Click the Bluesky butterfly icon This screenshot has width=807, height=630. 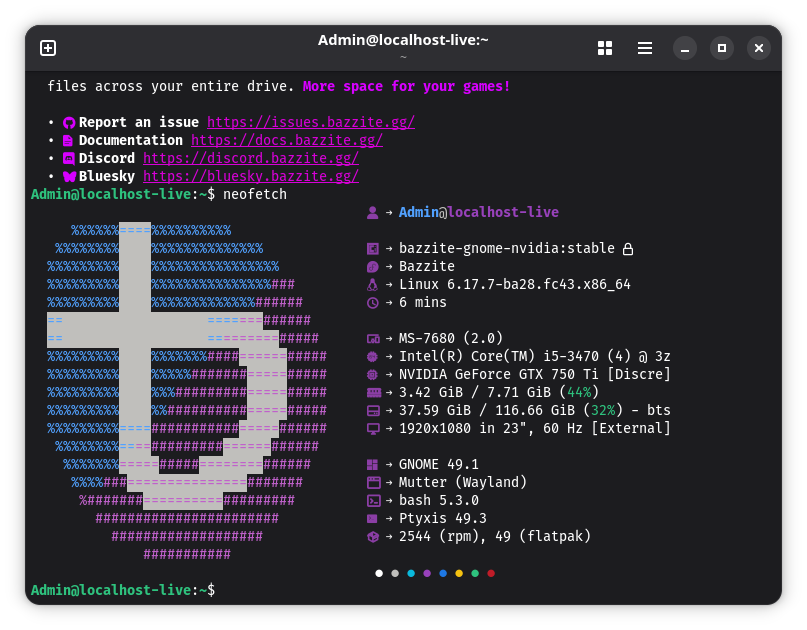[69, 177]
